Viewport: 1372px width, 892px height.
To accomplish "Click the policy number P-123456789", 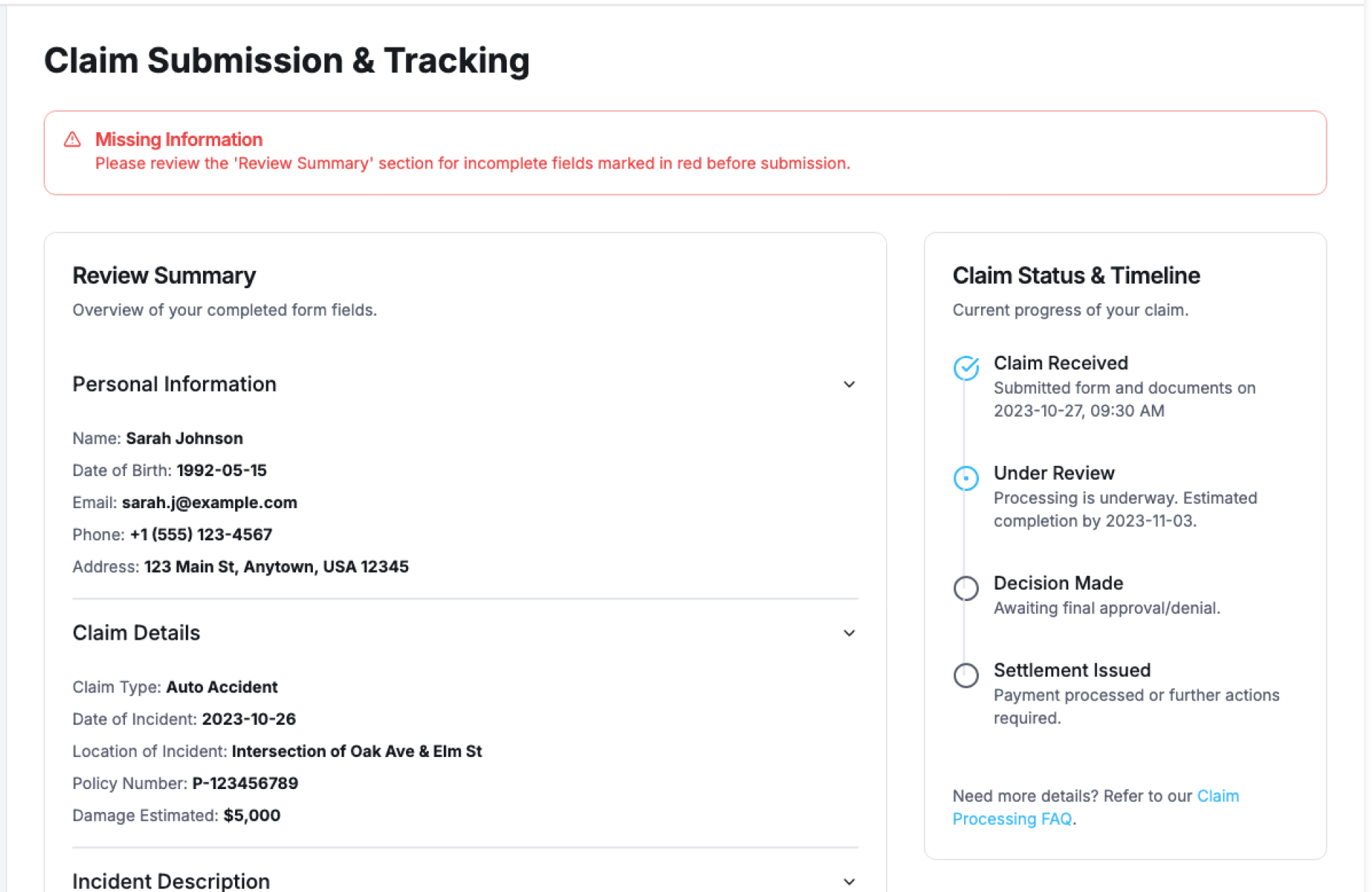I will coord(245,783).
